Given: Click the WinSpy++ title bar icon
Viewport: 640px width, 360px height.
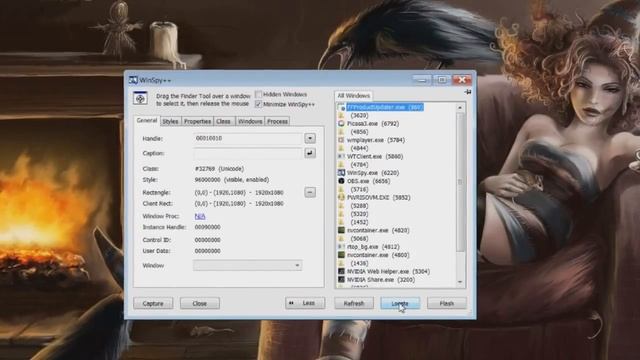Looking at the screenshot, I should (133, 80).
